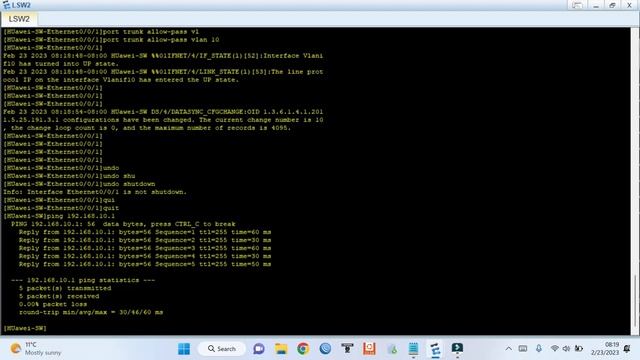
Task: Click the 'port trunk allow-pass vlan 10' line
Action: coord(111,40)
